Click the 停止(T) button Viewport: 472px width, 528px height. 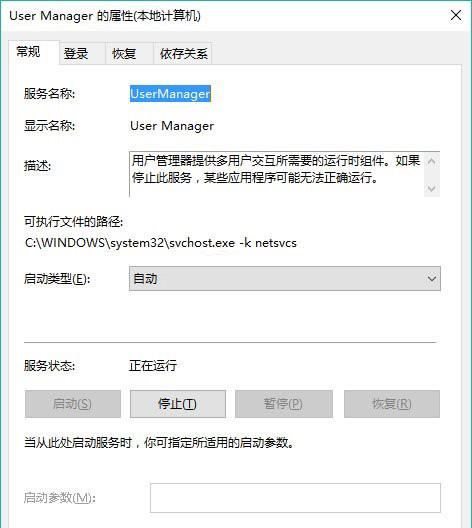point(178,404)
